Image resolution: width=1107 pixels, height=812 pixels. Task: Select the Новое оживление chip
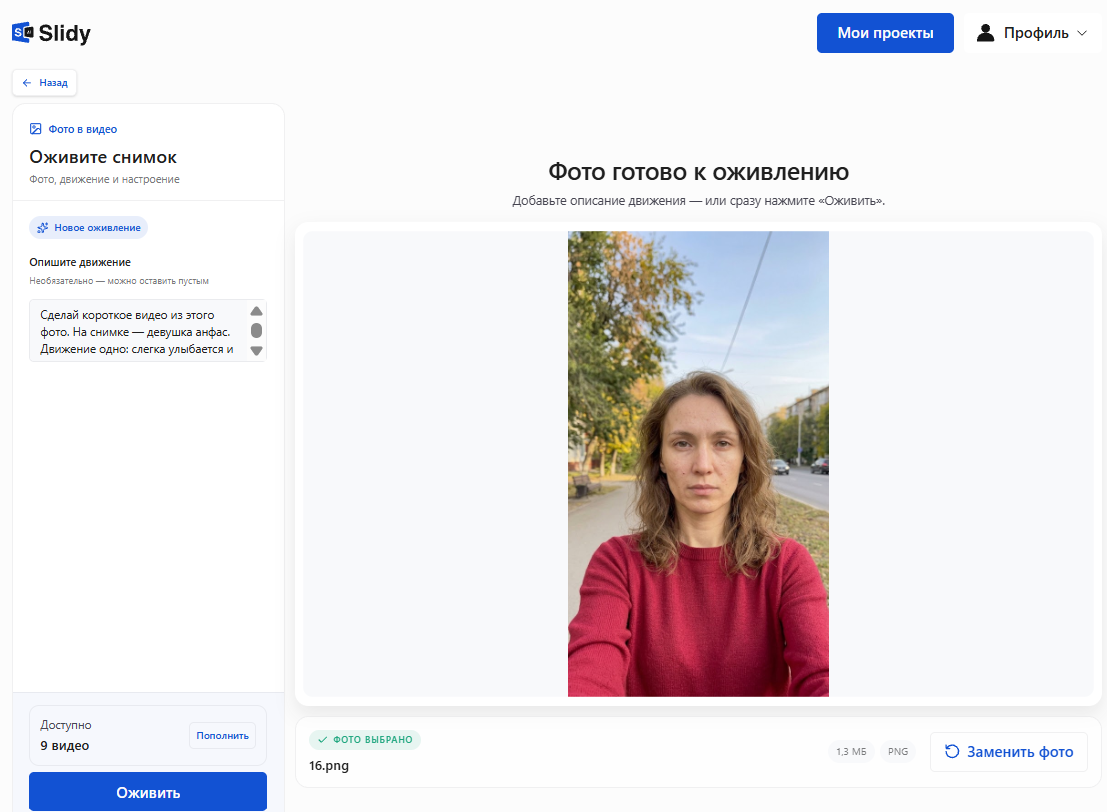(x=88, y=227)
